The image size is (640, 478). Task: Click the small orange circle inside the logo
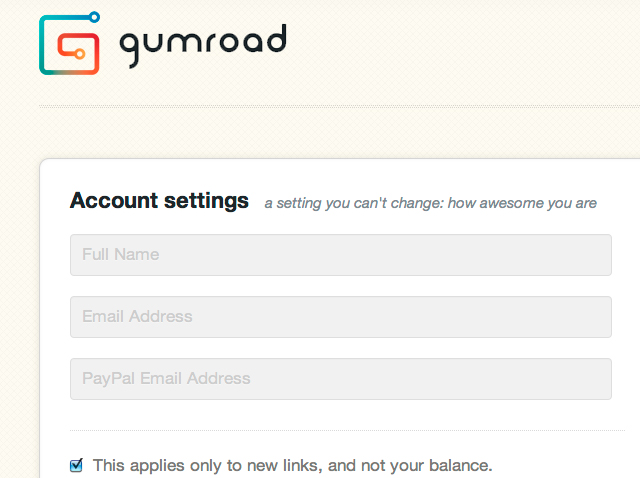pyautogui.click(x=80, y=53)
